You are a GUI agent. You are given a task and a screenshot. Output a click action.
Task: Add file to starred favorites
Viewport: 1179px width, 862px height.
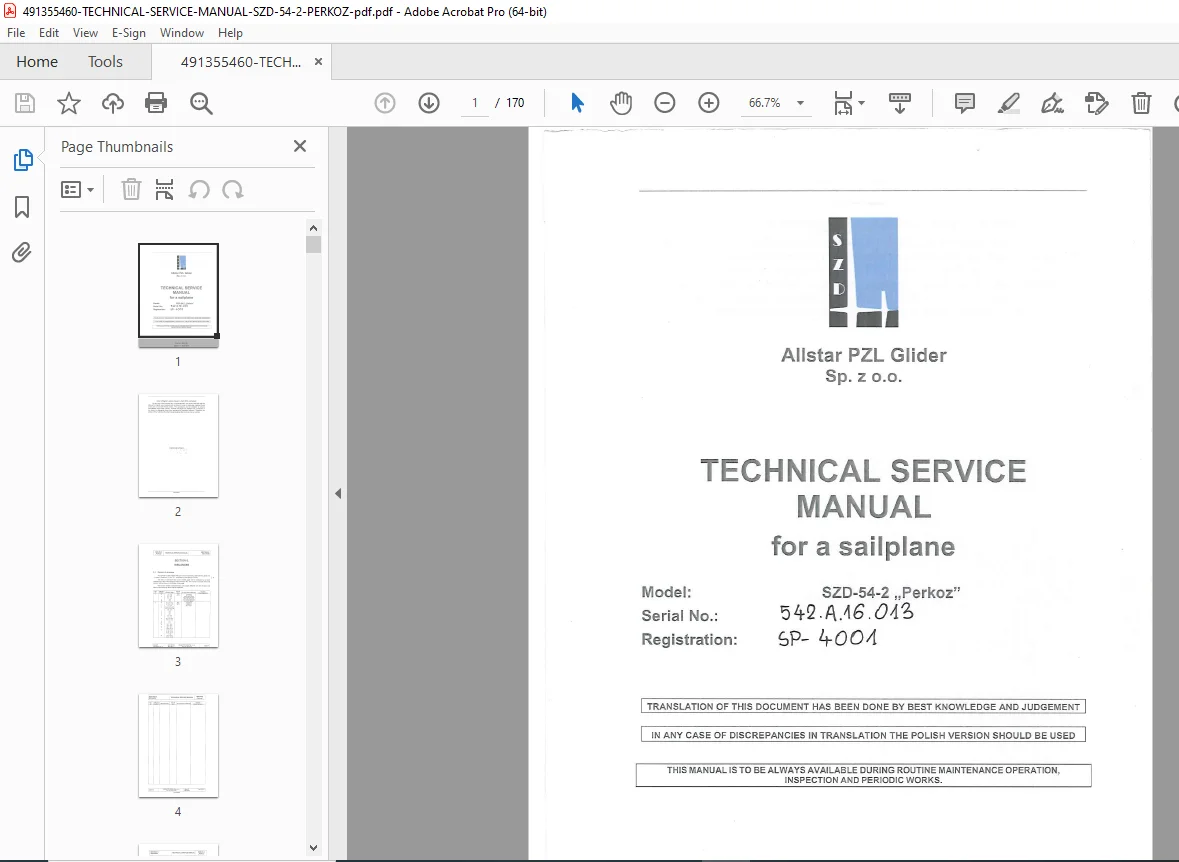point(68,103)
